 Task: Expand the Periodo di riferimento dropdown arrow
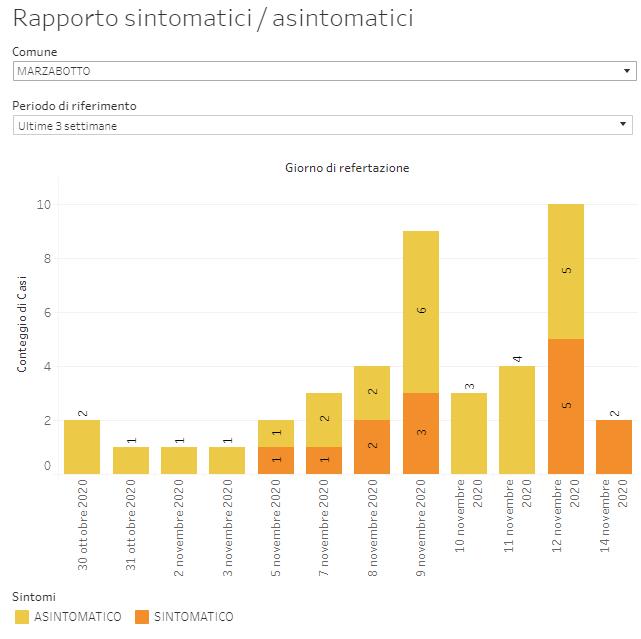[x=625, y=125]
